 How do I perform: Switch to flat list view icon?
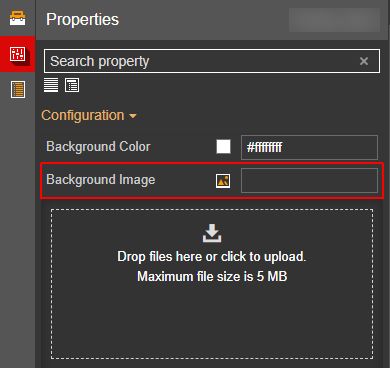pyautogui.click(x=51, y=85)
